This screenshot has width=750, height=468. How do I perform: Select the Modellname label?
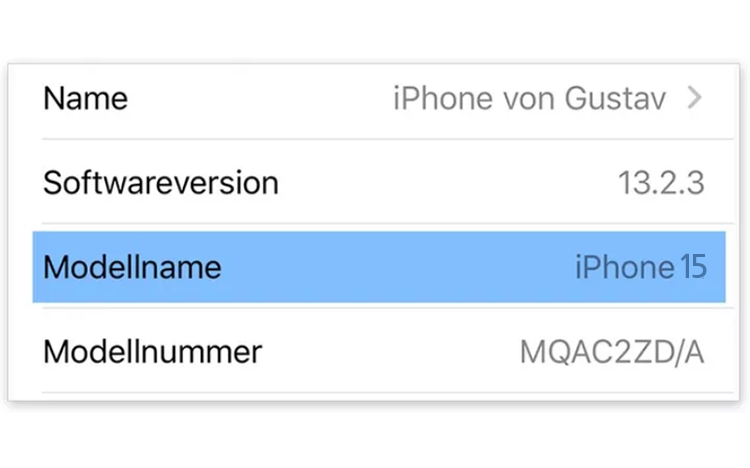click(x=132, y=267)
